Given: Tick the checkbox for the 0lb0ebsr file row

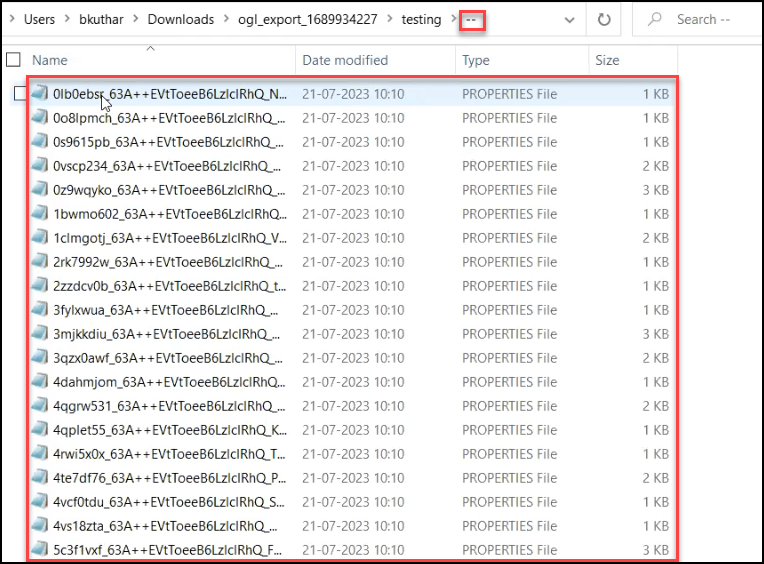Looking at the screenshot, I should coord(20,94).
